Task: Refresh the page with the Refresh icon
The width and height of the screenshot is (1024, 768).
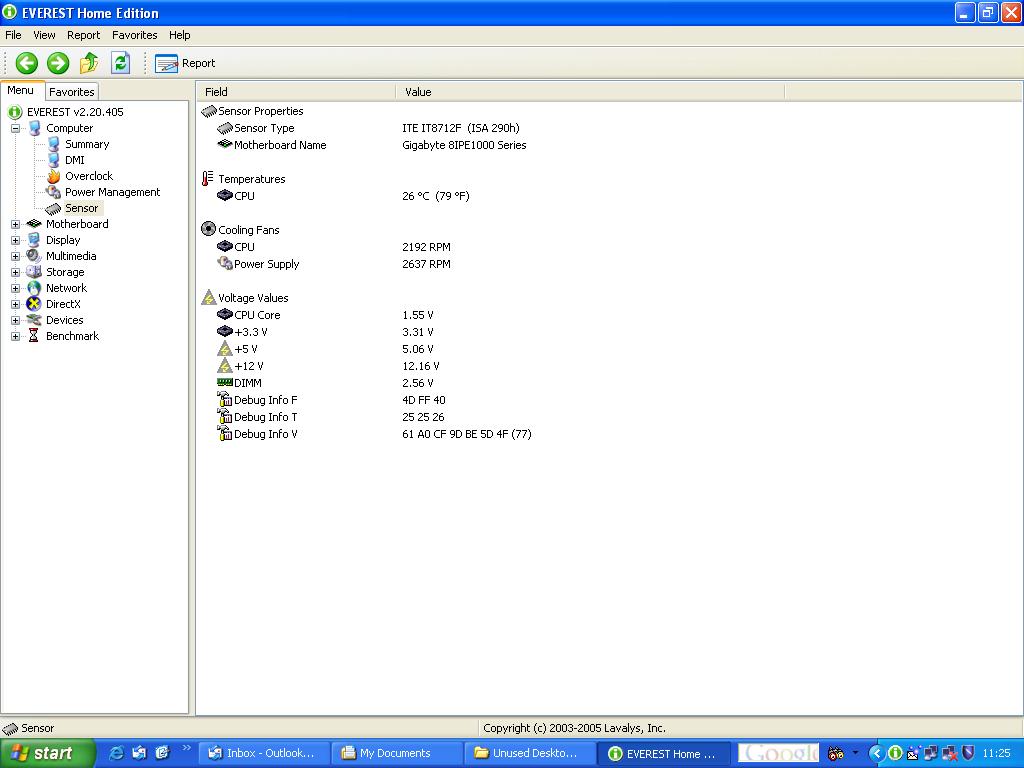Action: point(120,63)
